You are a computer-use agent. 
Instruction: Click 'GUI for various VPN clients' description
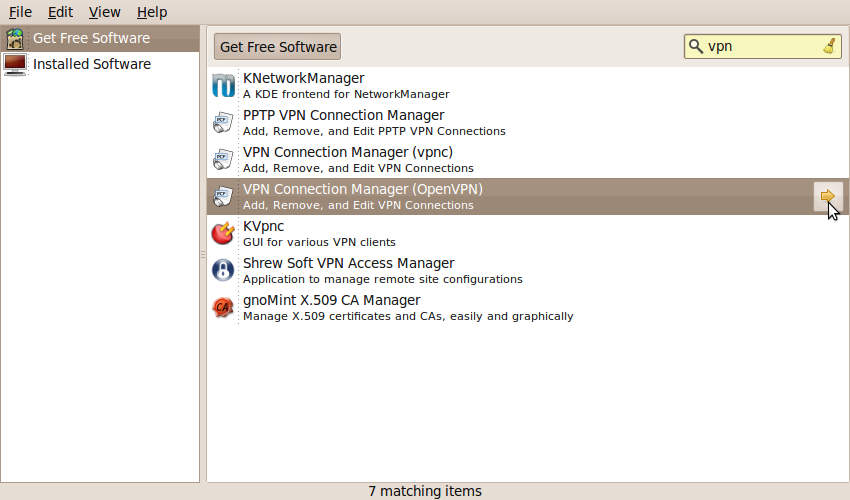(x=319, y=242)
